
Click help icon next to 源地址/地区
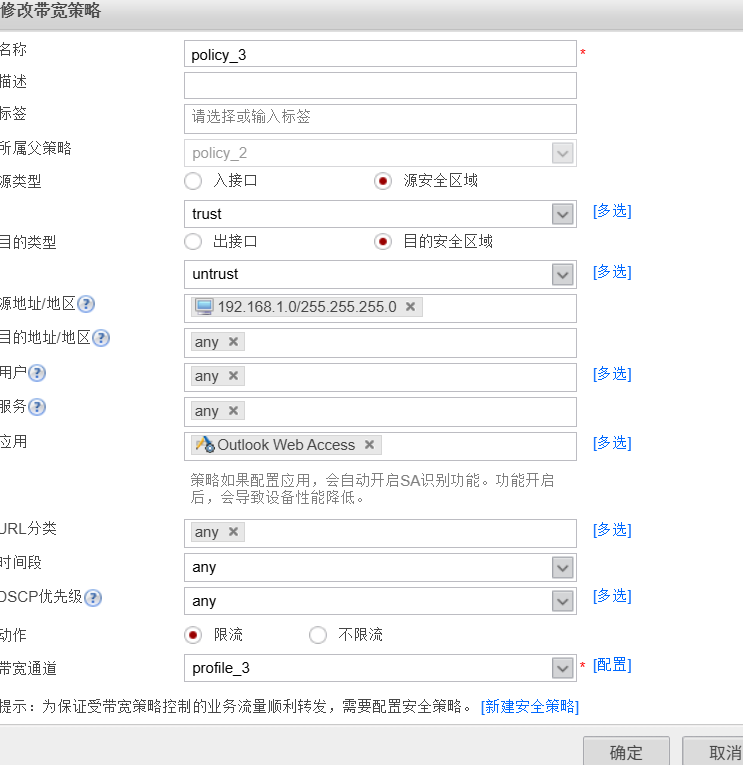(86, 304)
